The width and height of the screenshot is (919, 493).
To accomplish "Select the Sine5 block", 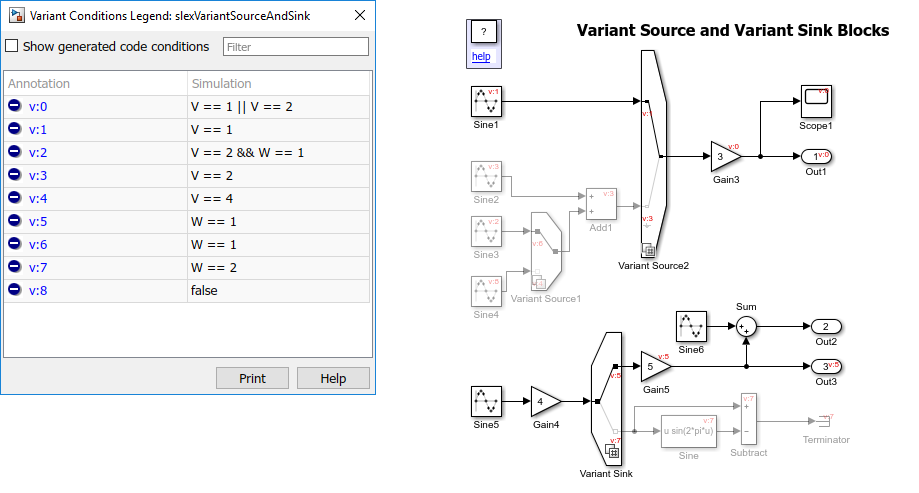I will (486, 402).
